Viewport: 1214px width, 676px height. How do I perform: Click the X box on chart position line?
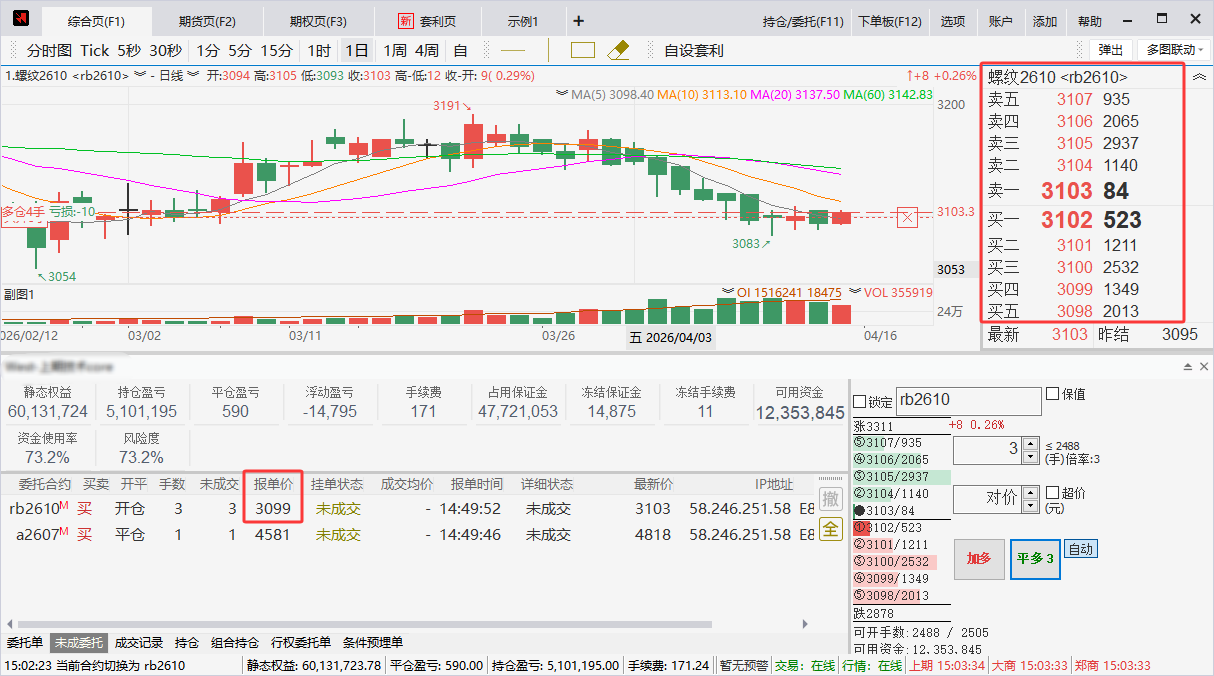[907, 217]
